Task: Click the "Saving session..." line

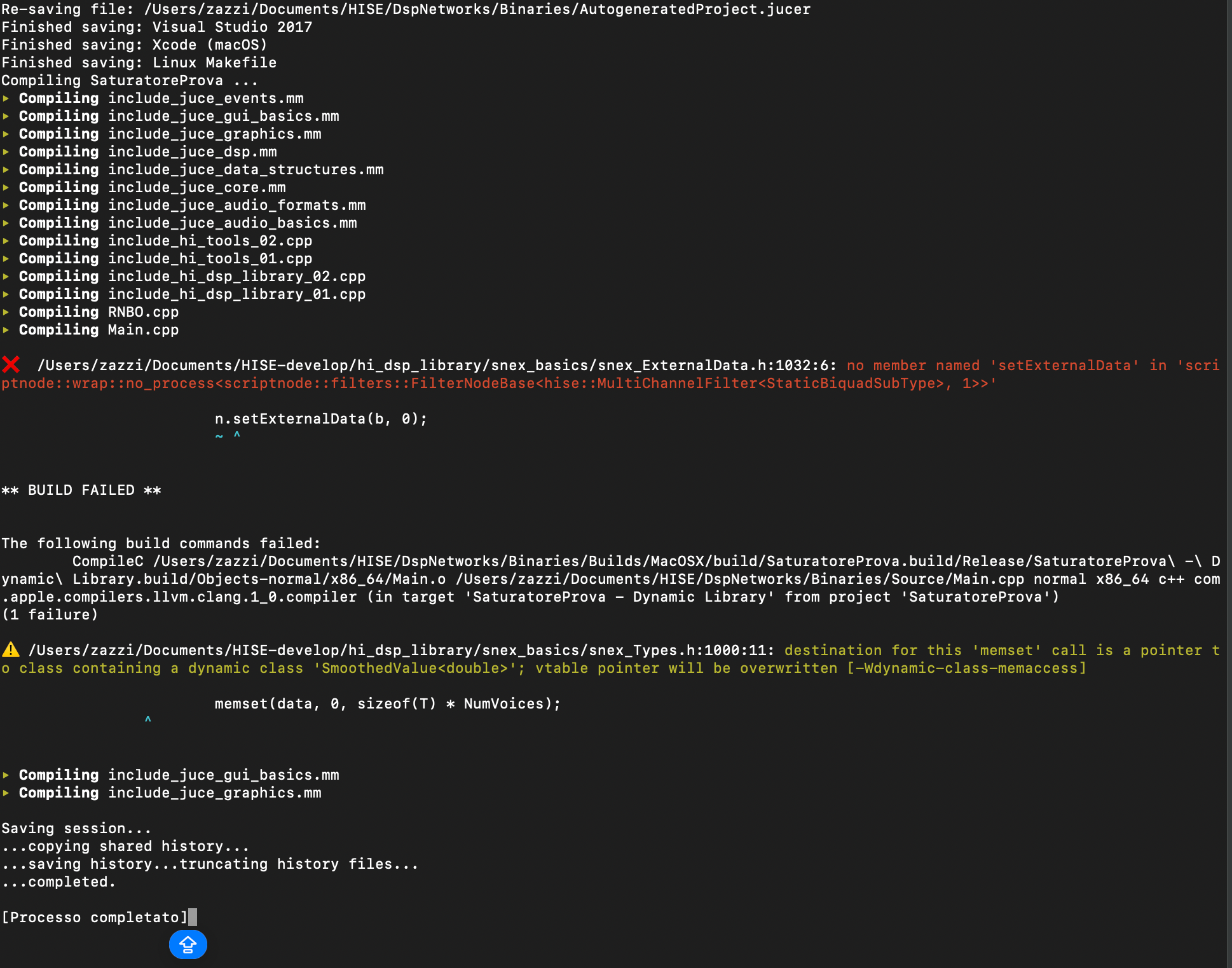Action: [76, 829]
